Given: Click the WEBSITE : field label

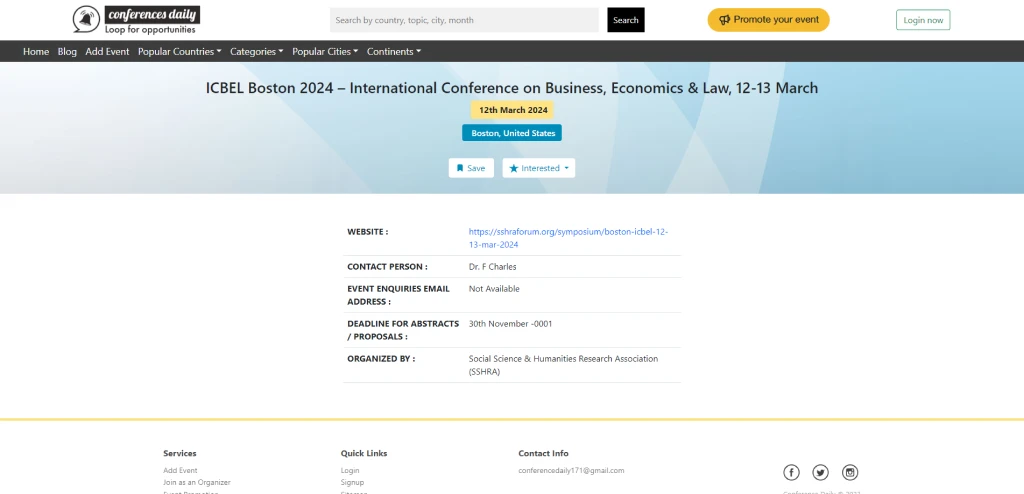Looking at the screenshot, I should [368, 231].
